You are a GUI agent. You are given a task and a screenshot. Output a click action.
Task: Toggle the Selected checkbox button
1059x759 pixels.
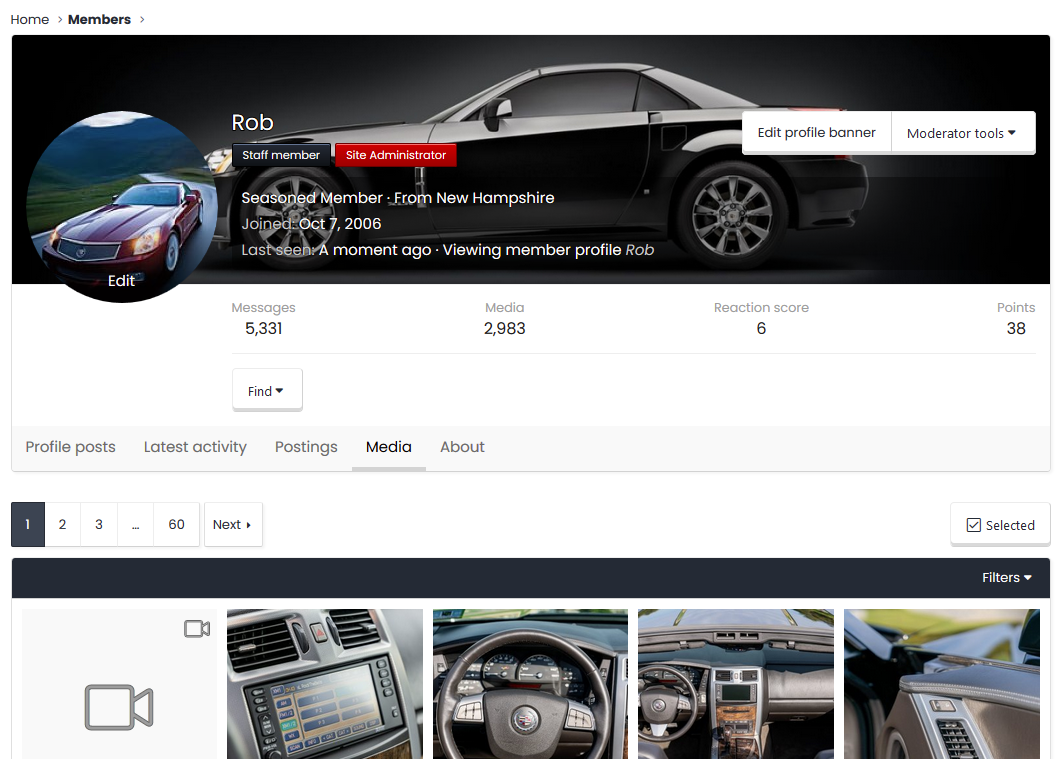[1000, 525]
